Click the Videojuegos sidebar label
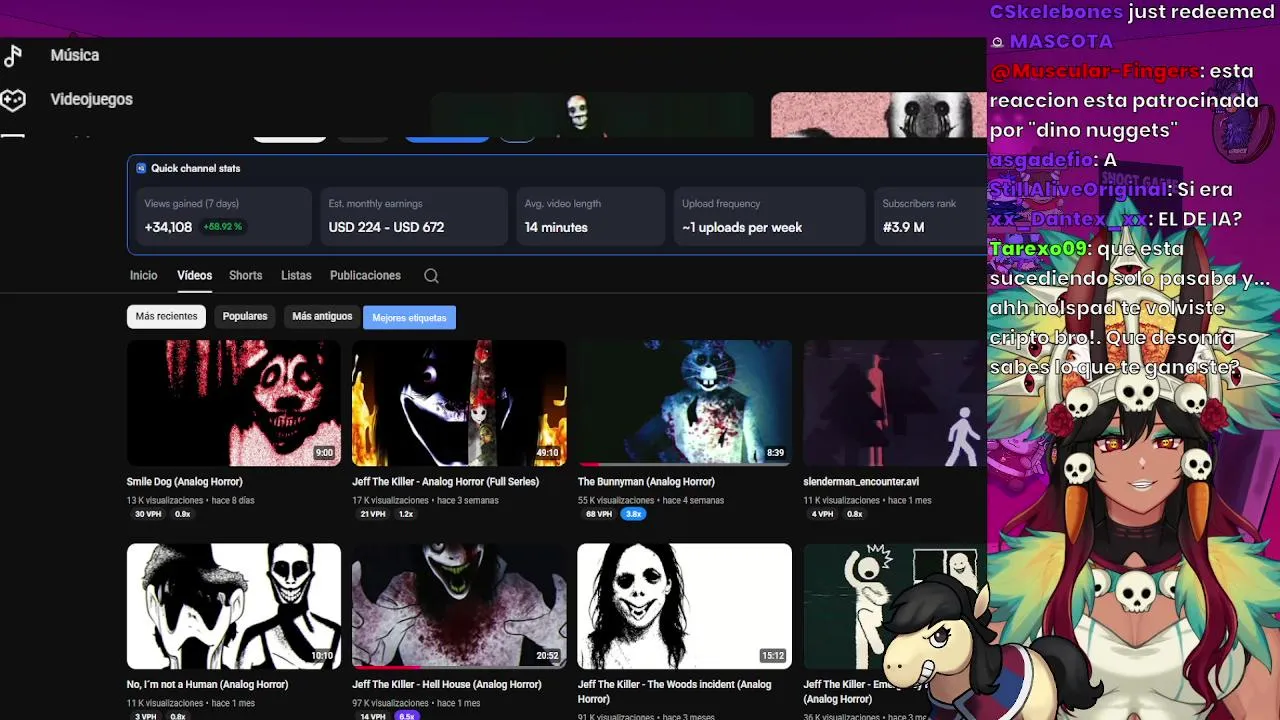Viewport: 1280px width, 720px height. [92, 99]
